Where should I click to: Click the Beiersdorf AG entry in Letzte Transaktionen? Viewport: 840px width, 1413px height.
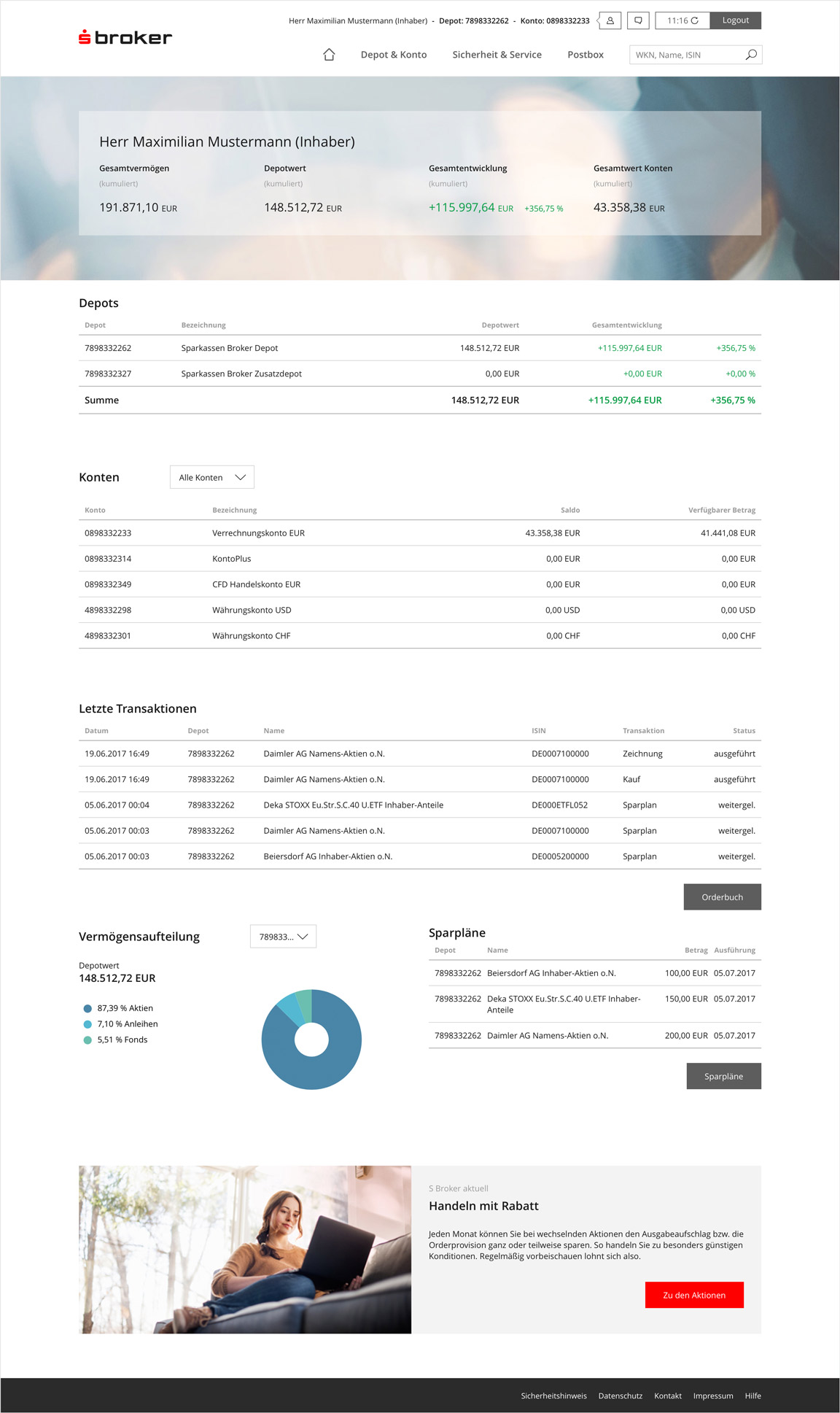tap(328, 856)
